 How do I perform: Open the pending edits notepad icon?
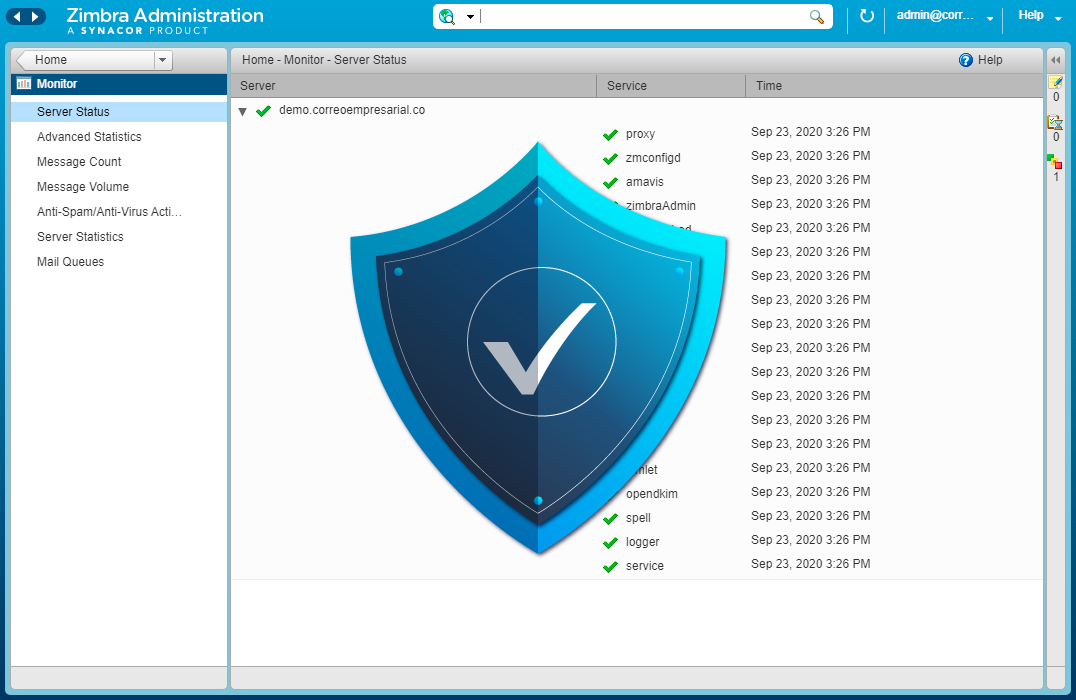tap(1055, 82)
